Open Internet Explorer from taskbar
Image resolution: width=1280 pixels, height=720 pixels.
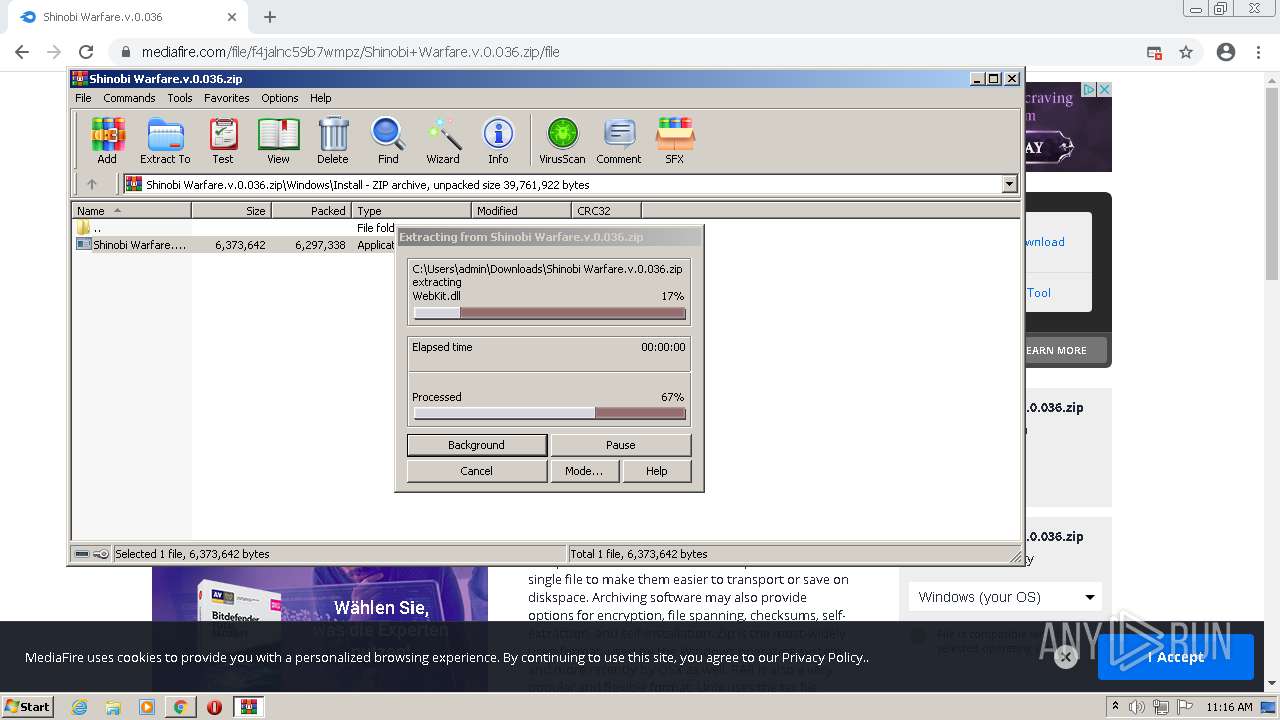(79, 707)
